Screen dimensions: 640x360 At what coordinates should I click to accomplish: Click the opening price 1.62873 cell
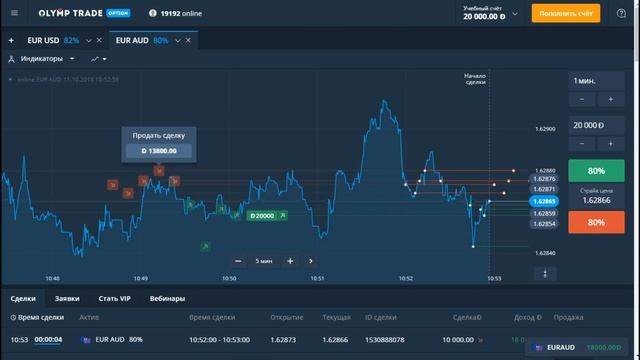pyautogui.click(x=283, y=340)
